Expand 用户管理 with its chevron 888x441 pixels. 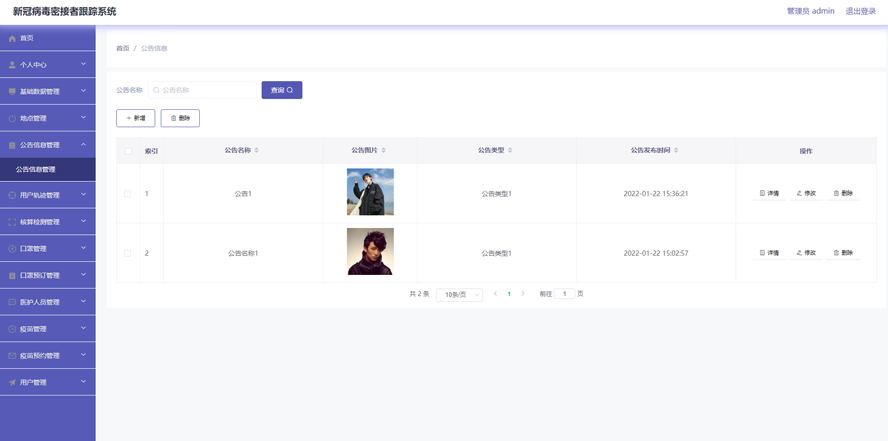pos(83,382)
